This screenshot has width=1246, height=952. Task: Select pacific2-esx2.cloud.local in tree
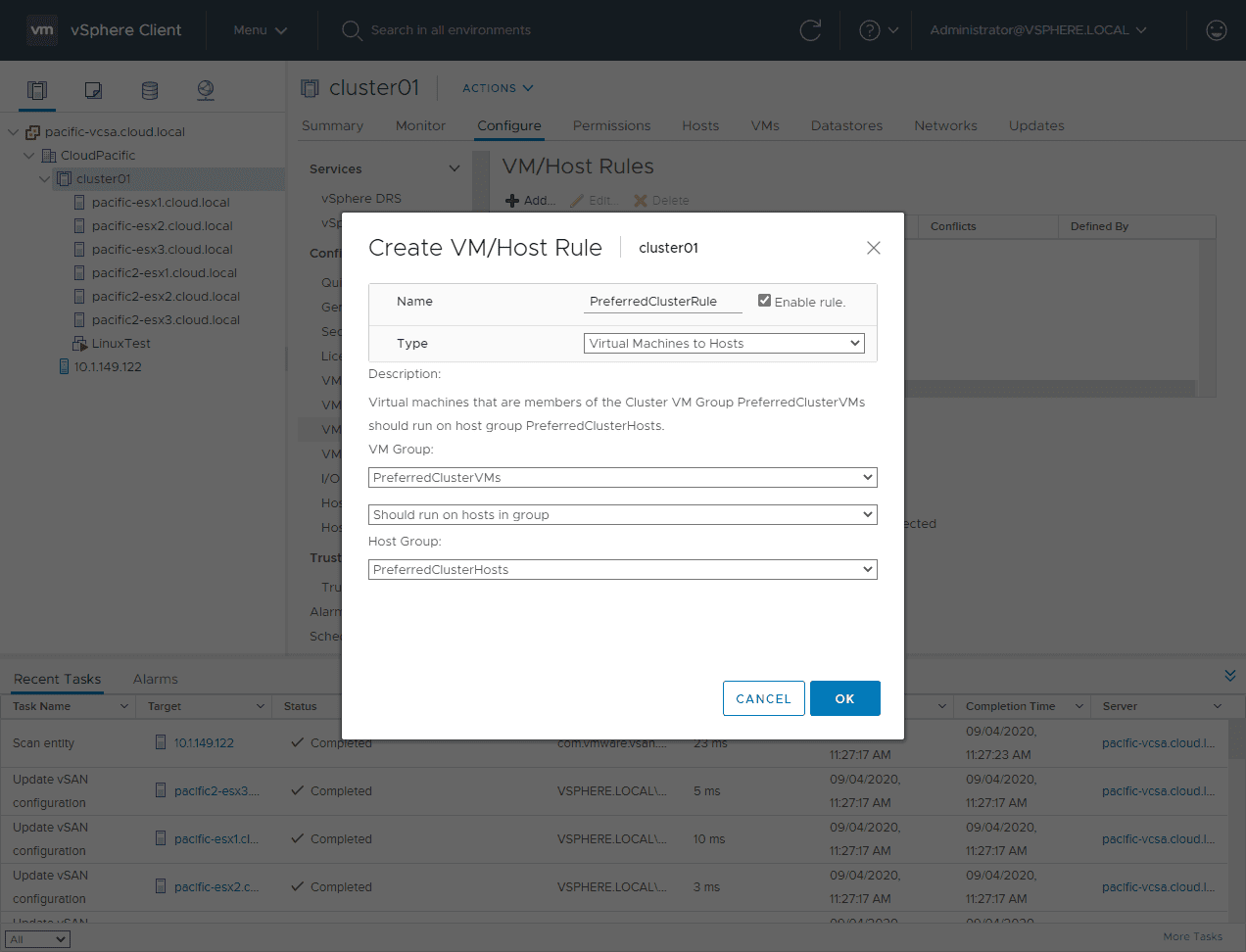(x=166, y=297)
